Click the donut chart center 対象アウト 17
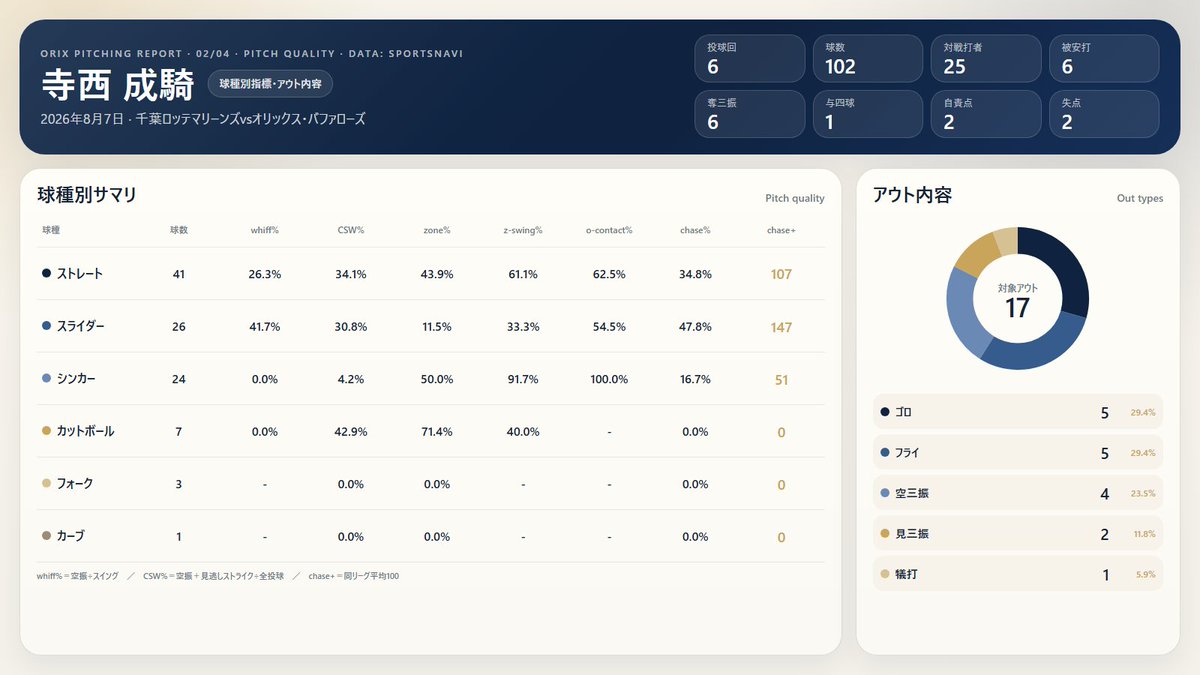 [x=1018, y=301]
